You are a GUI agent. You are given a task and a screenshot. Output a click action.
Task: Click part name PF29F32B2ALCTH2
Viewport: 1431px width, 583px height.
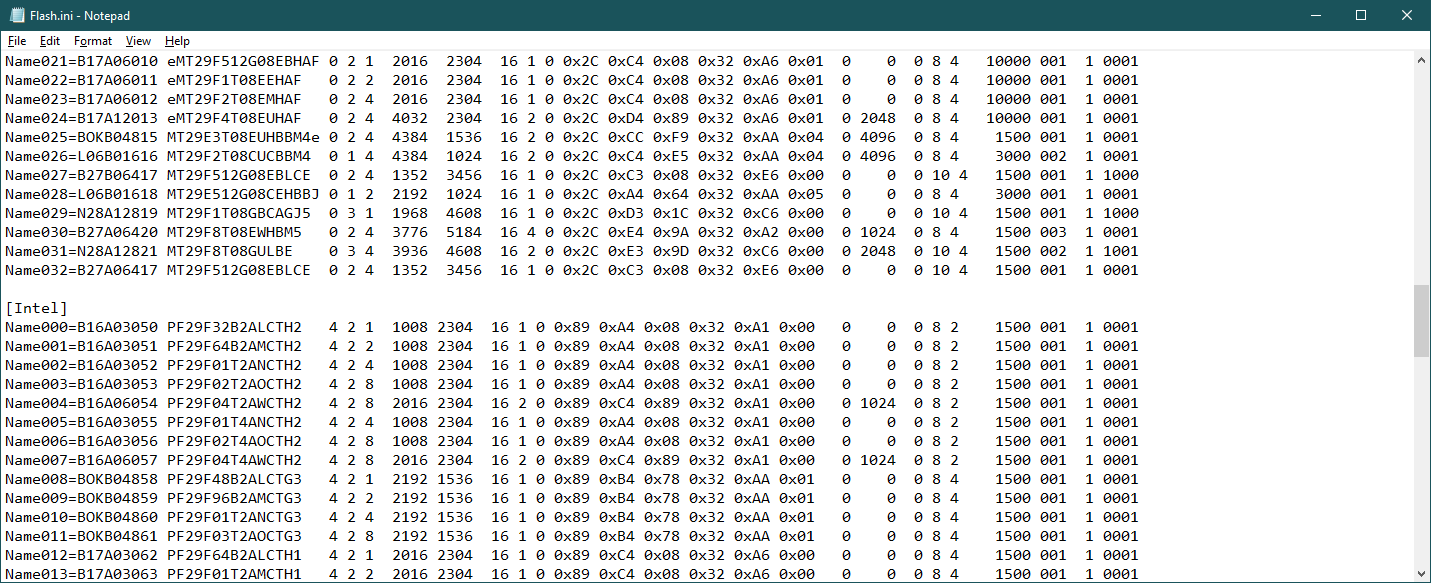pyautogui.click(x=234, y=327)
